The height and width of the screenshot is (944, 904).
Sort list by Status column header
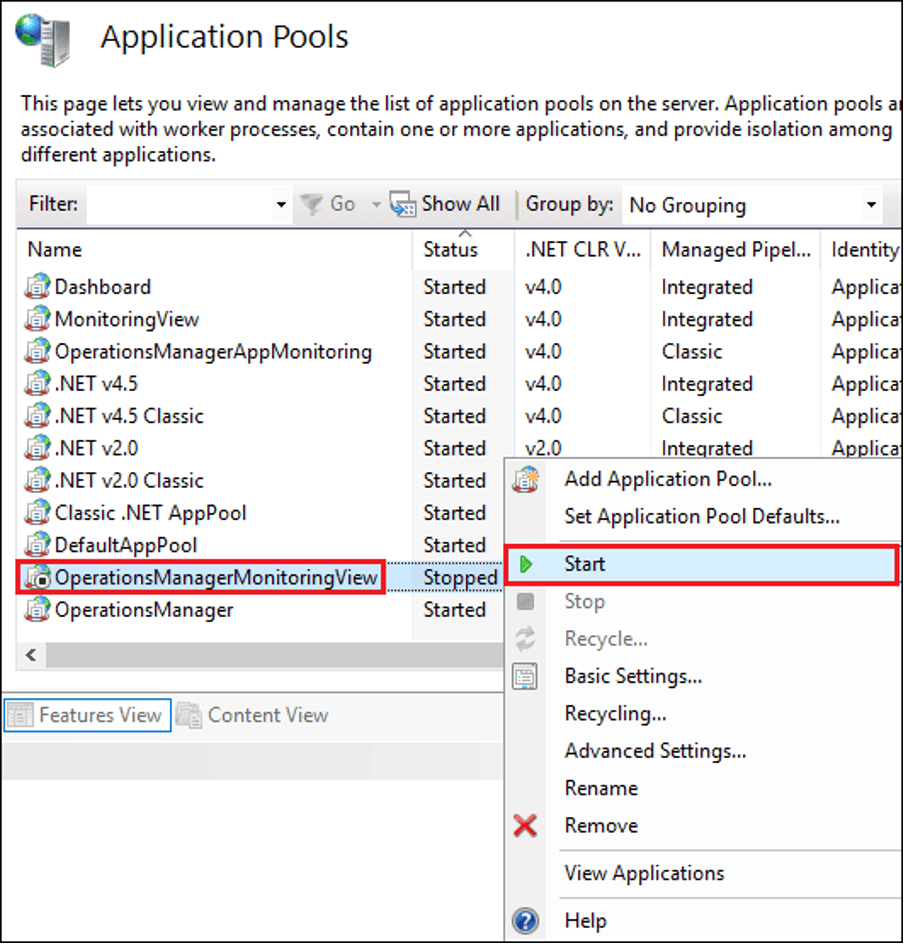(x=451, y=250)
